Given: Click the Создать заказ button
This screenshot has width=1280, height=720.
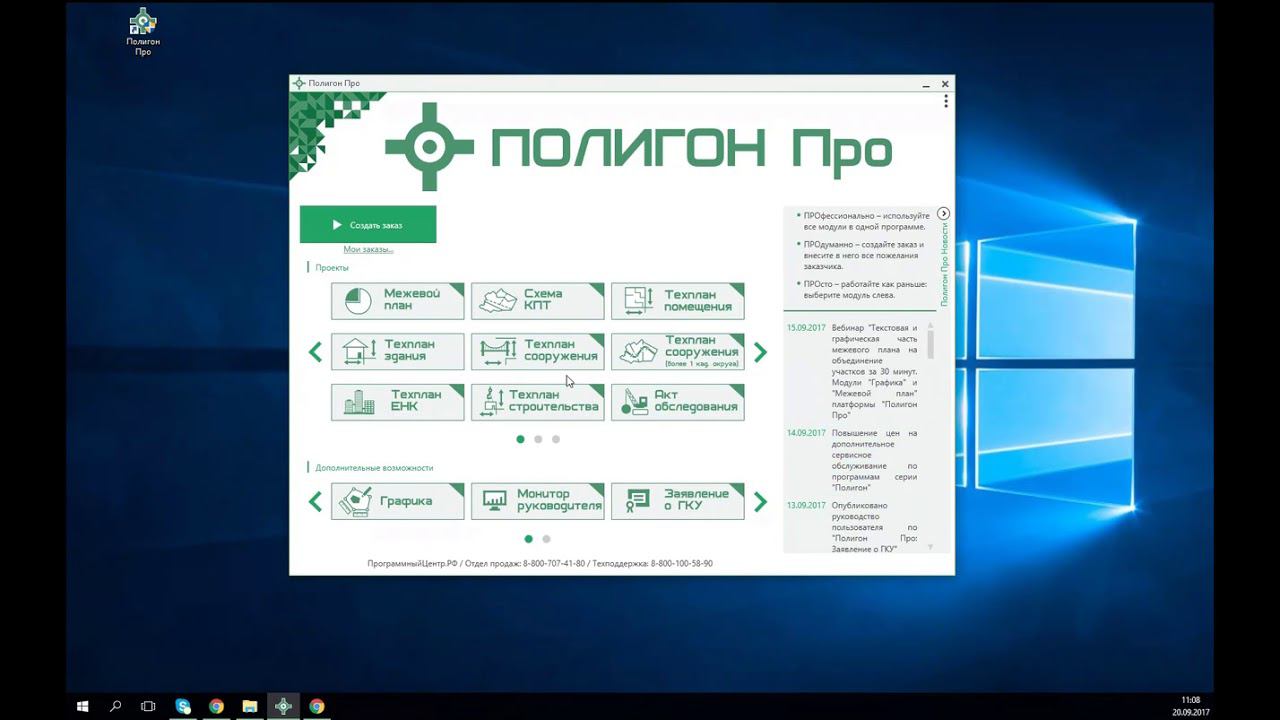Looking at the screenshot, I should point(368,225).
